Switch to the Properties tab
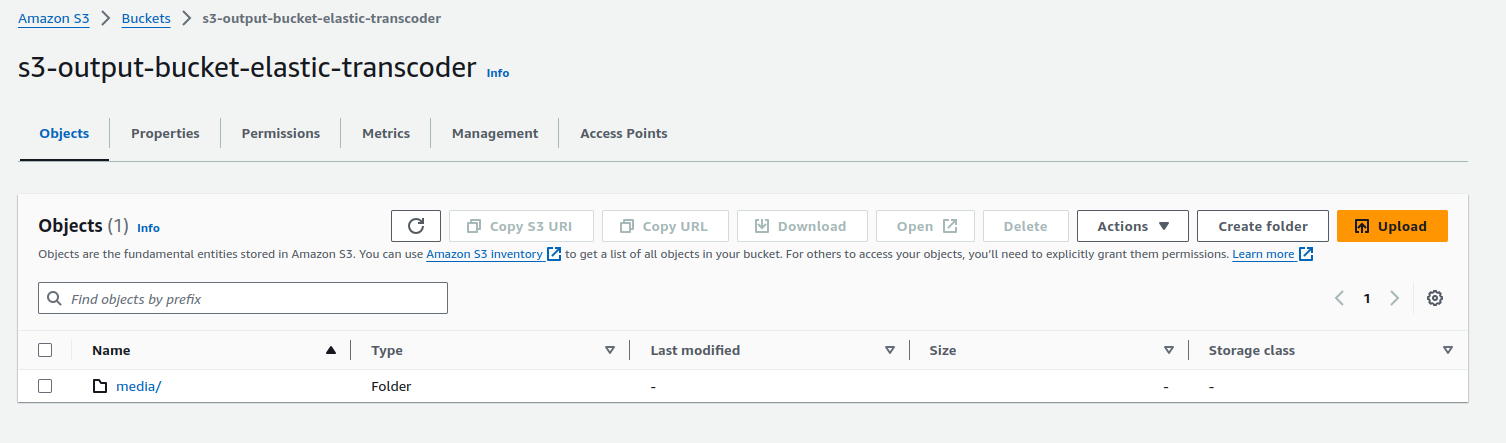The width and height of the screenshot is (1506, 443). point(165,133)
